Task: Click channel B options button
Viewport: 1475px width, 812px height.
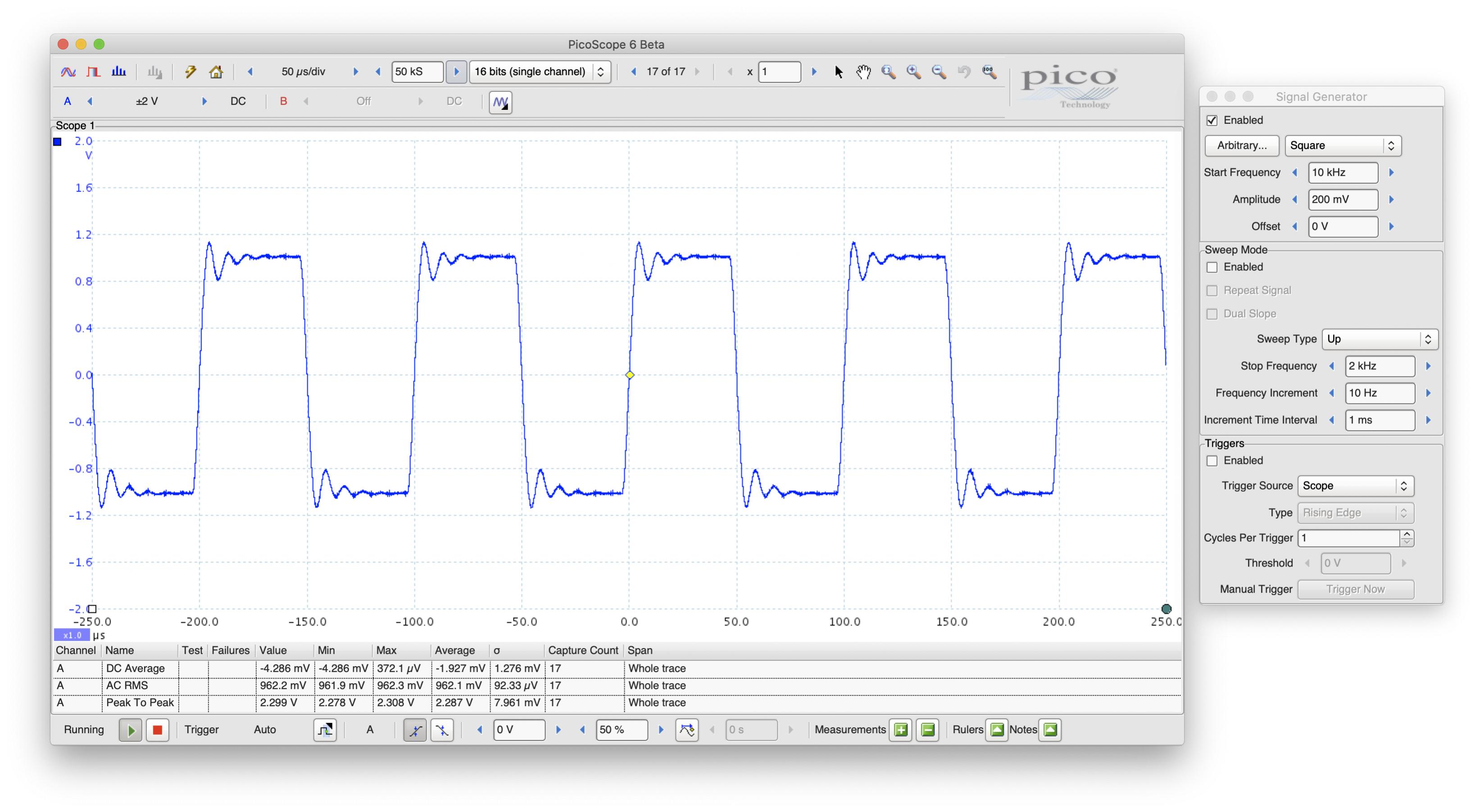Action: (283, 101)
